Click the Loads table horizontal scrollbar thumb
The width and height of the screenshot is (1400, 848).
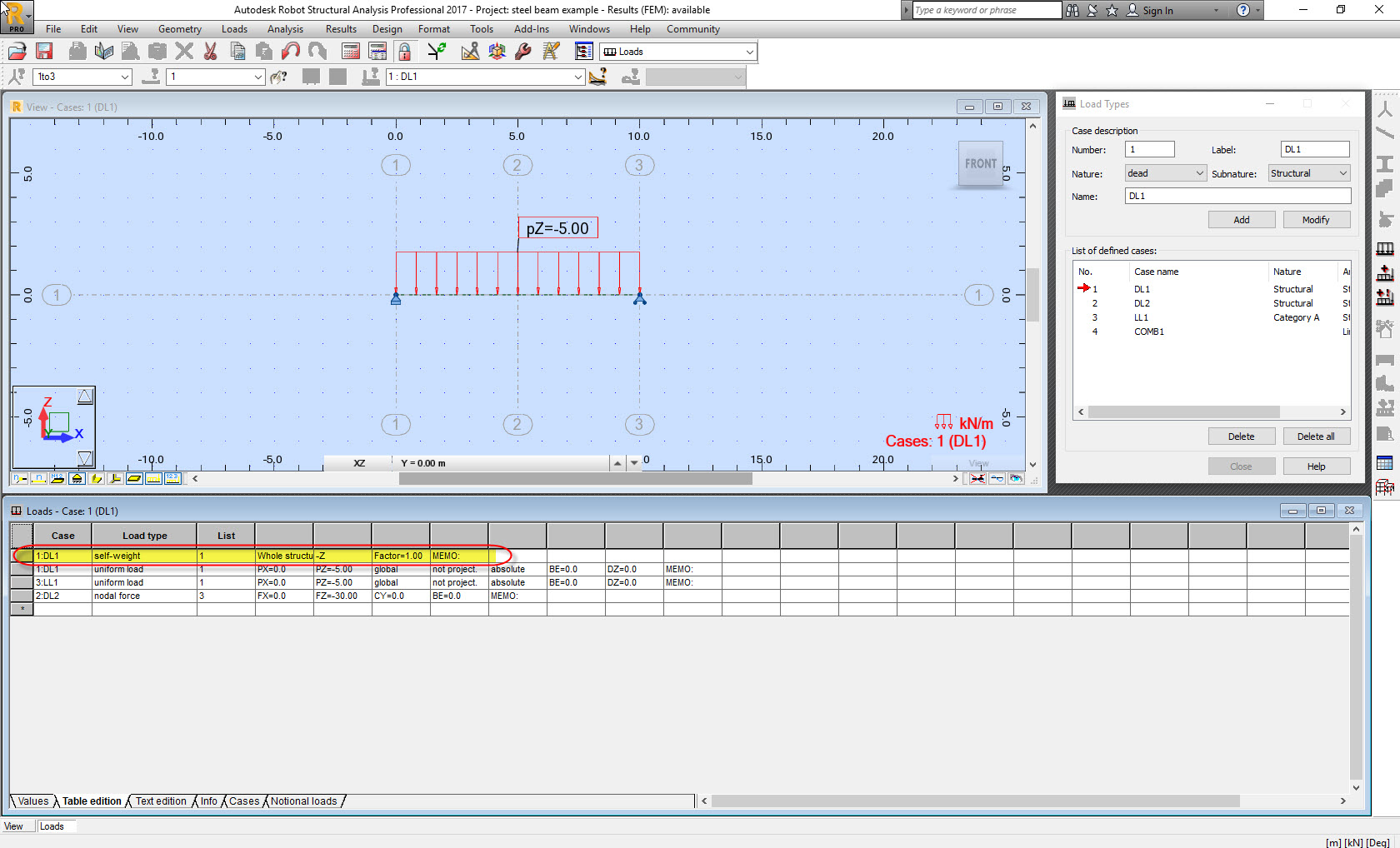tap(975, 801)
